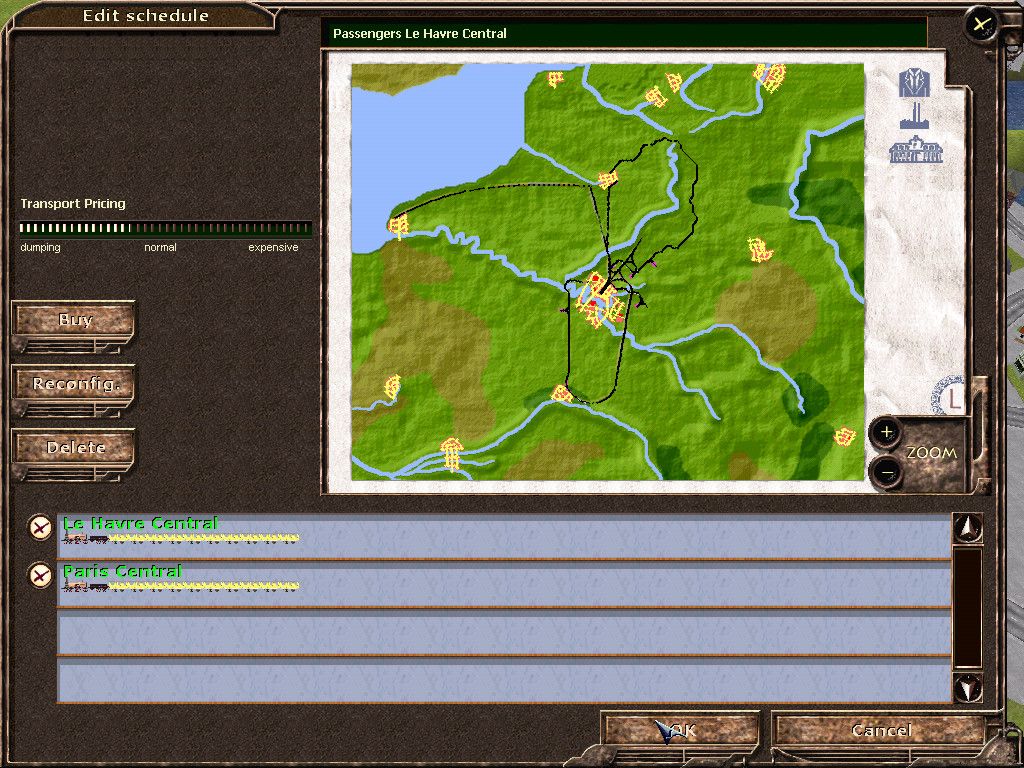Cancel the schedule edits
1024x768 pixels.
(881, 731)
